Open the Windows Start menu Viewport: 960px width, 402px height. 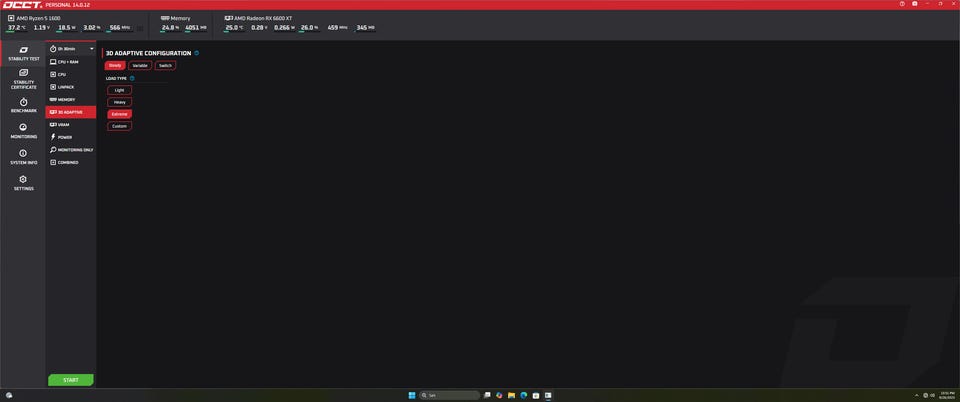[x=412, y=395]
